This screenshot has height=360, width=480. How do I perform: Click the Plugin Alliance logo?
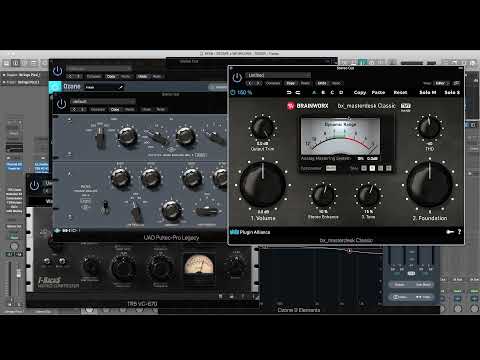tap(250, 232)
